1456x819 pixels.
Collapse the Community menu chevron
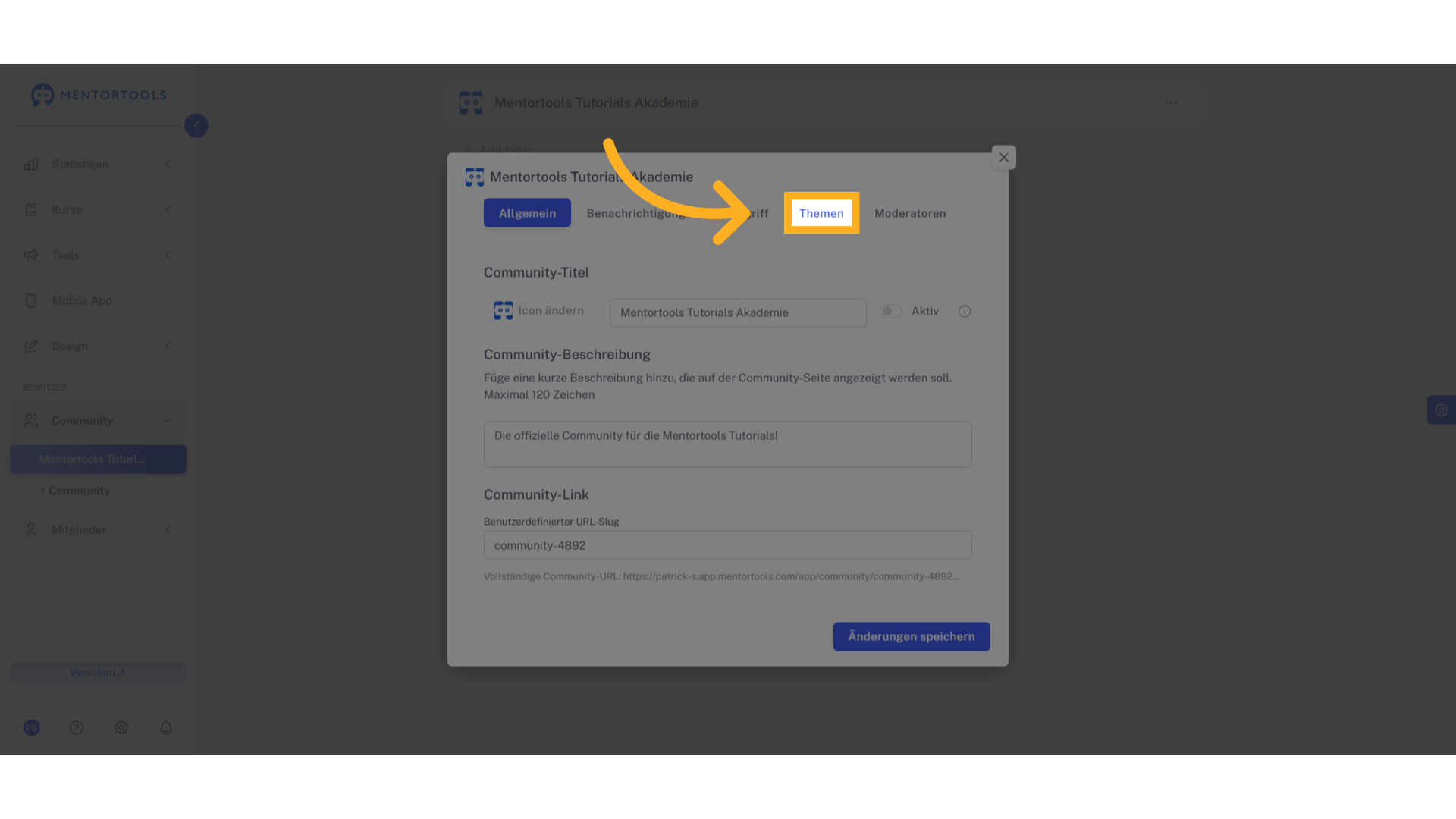pyautogui.click(x=168, y=421)
